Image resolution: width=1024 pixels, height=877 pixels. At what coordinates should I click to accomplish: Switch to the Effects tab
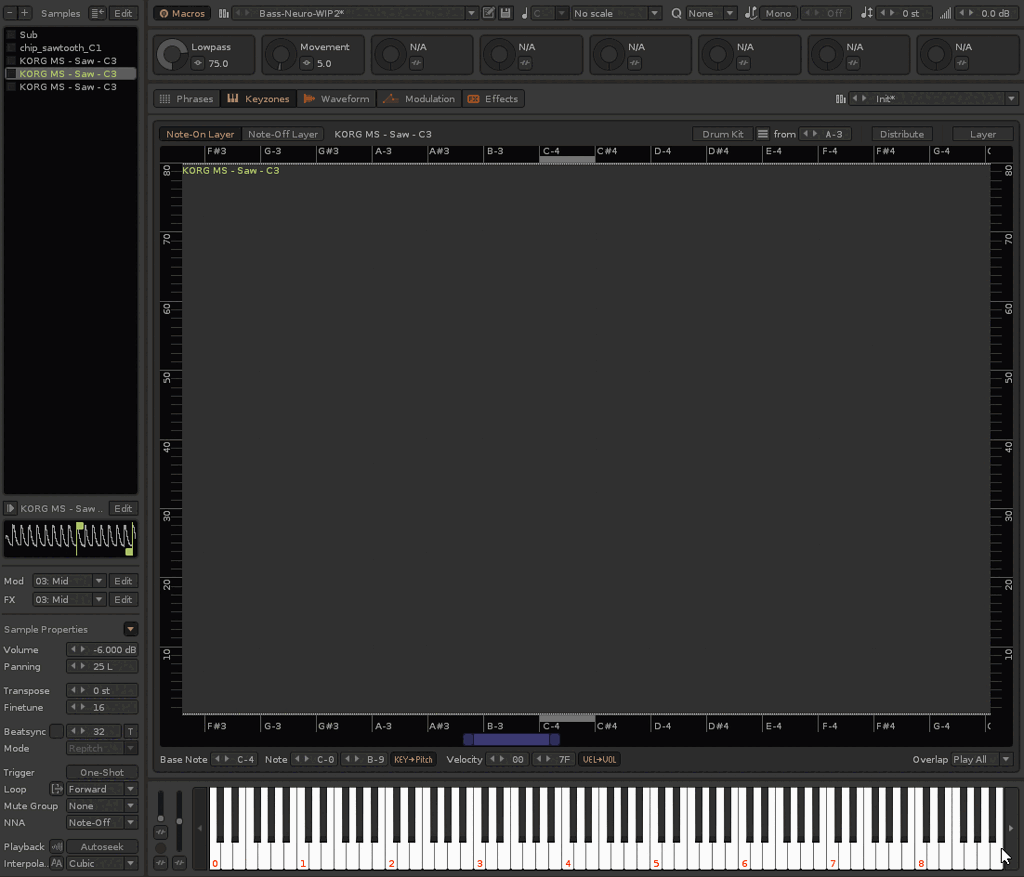(x=493, y=99)
